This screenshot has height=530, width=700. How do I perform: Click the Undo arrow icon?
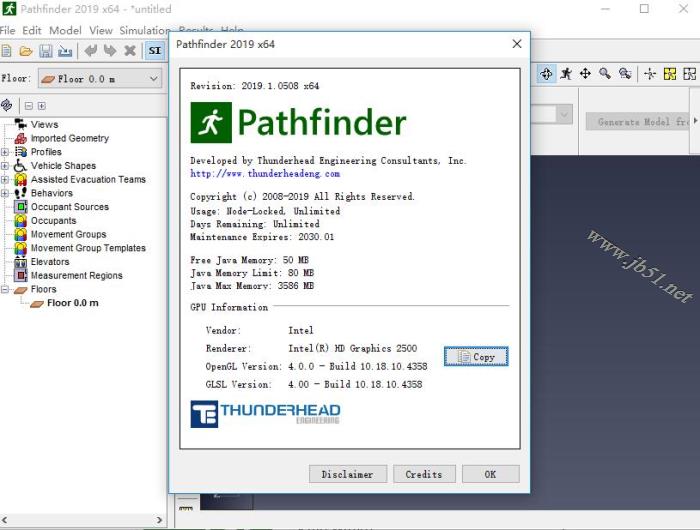(91, 51)
